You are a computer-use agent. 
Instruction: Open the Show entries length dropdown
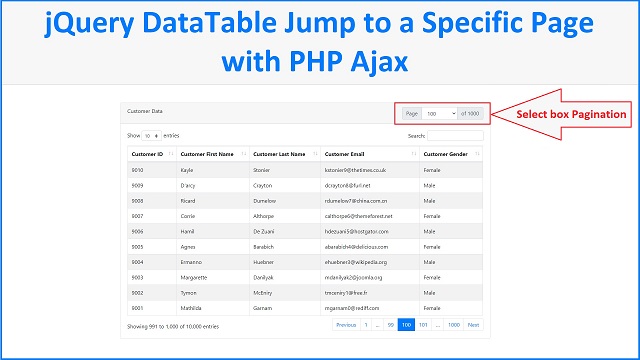click(151, 136)
